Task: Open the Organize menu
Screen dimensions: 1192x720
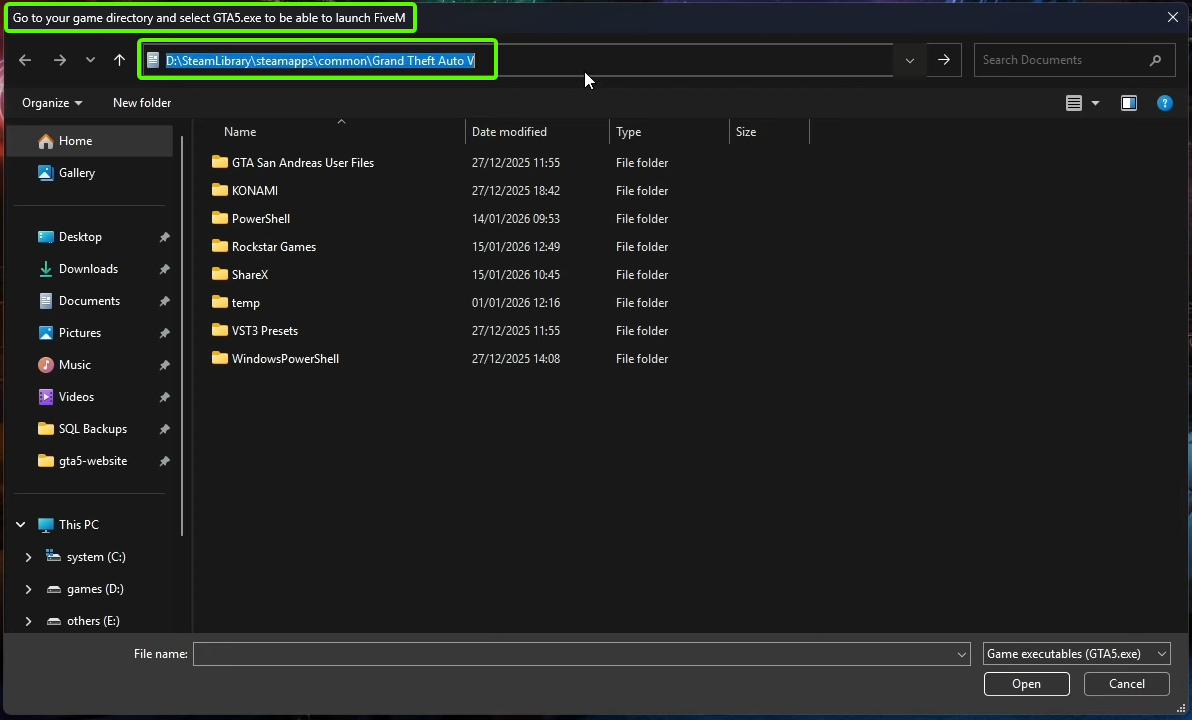Action: click(52, 103)
